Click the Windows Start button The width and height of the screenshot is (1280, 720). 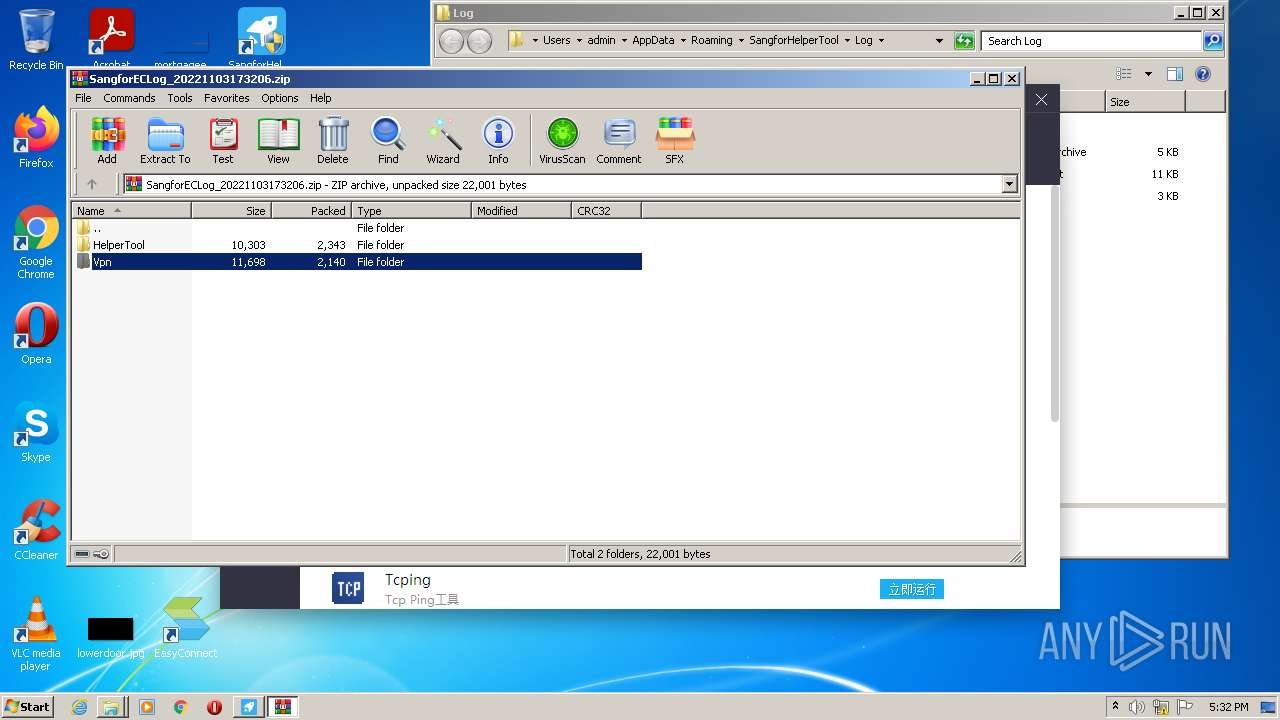click(x=28, y=706)
